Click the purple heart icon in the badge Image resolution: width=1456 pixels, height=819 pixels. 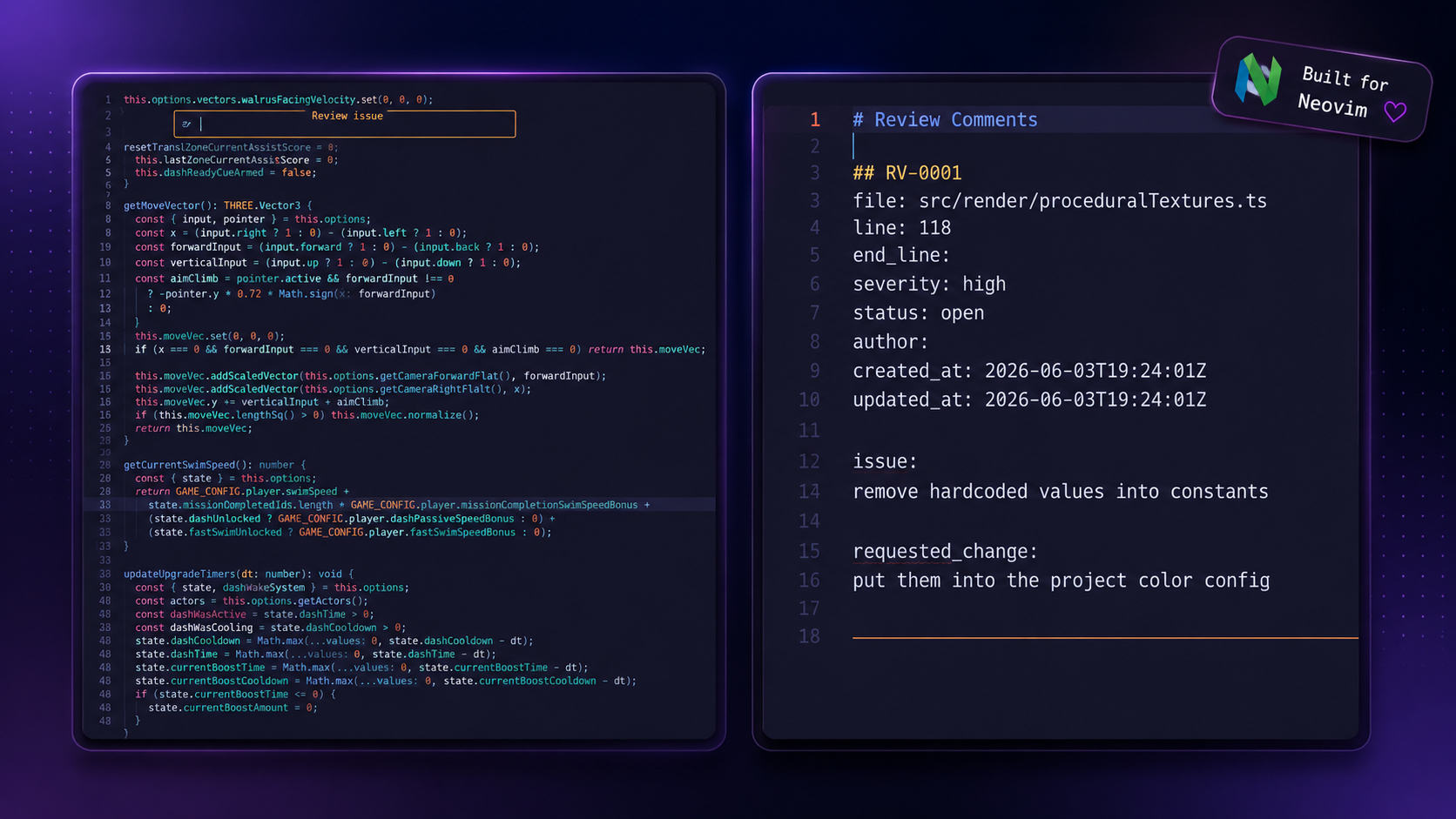tap(1395, 111)
